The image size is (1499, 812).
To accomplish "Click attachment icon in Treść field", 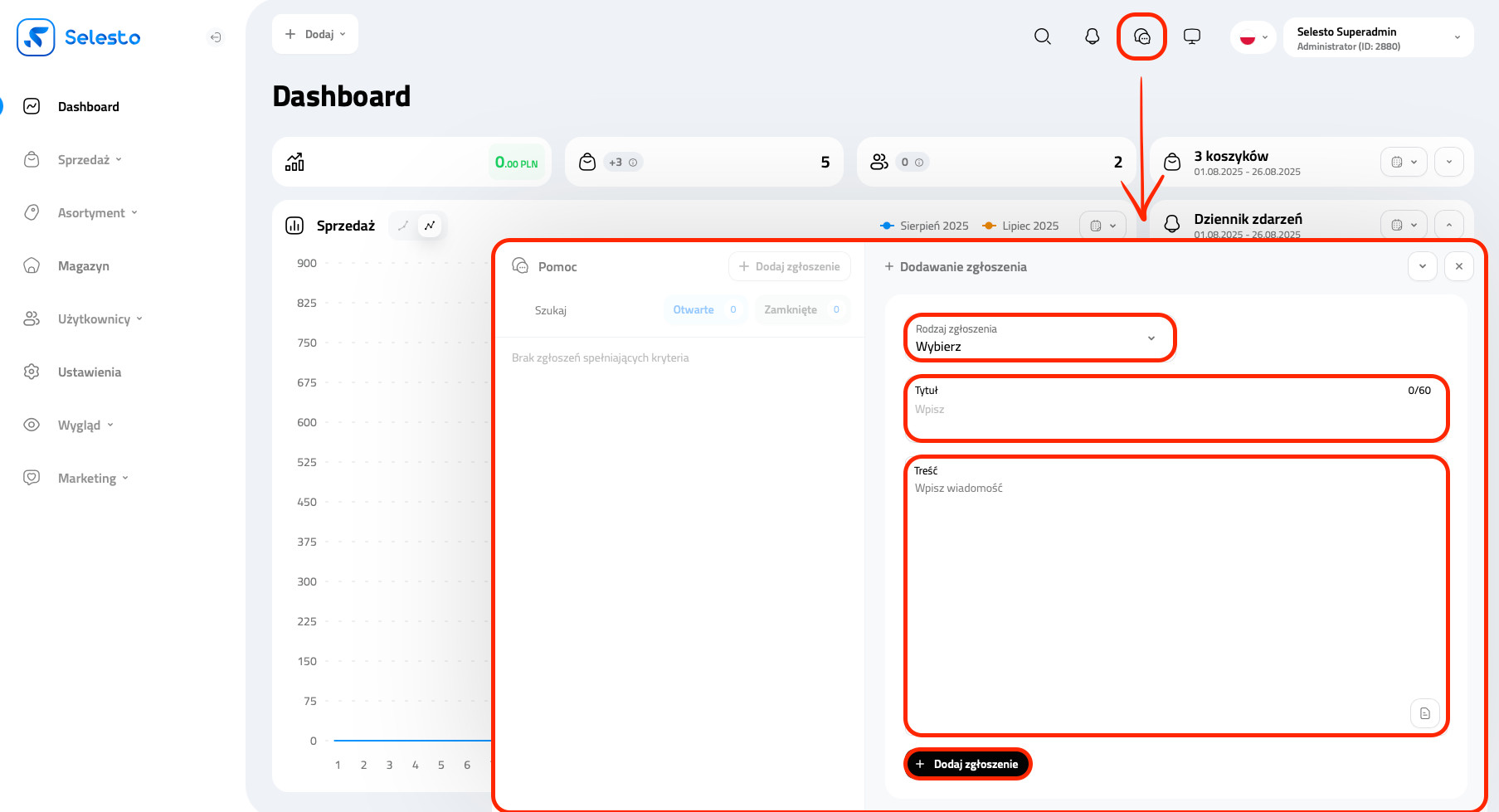I will [x=1424, y=713].
